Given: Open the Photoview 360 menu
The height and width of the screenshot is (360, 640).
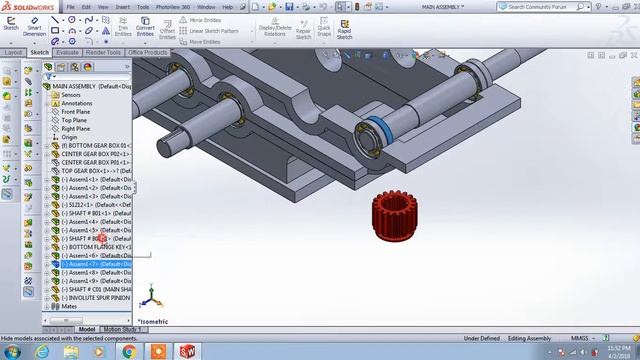Looking at the screenshot, I should pyautogui.click(x=173, y=7).
